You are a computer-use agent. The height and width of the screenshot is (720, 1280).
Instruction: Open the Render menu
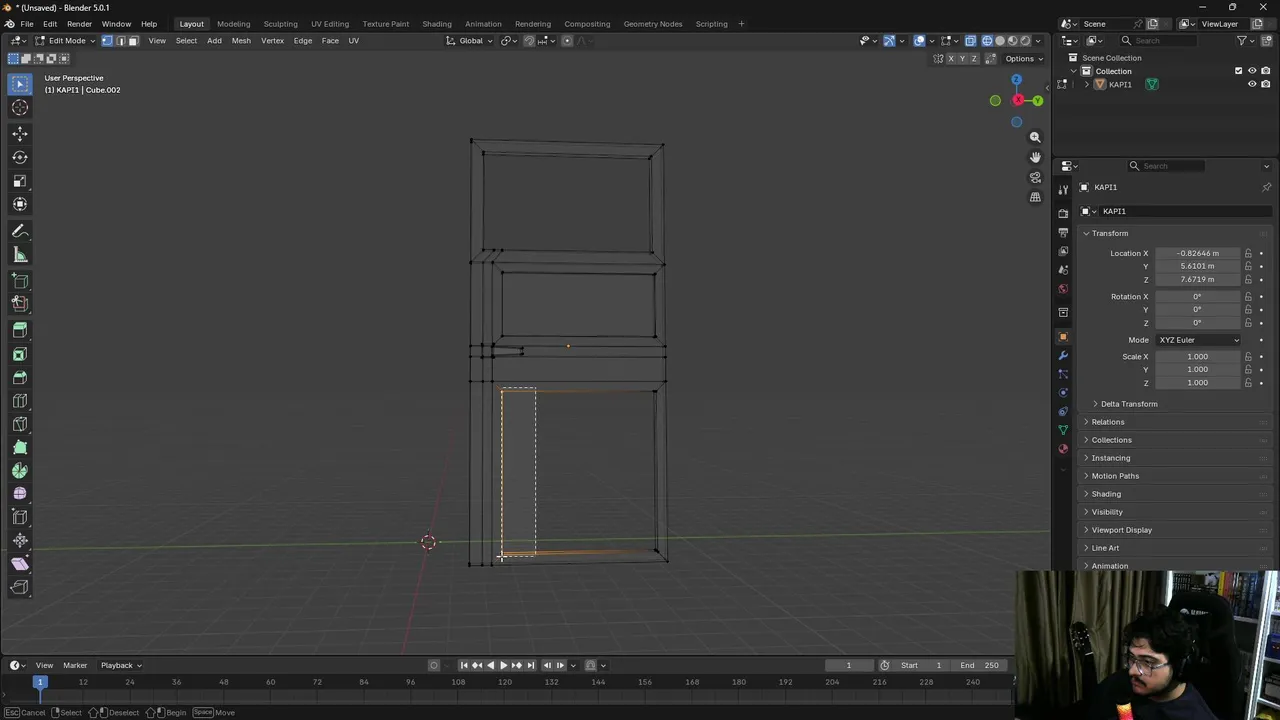[x=79, y=24]
